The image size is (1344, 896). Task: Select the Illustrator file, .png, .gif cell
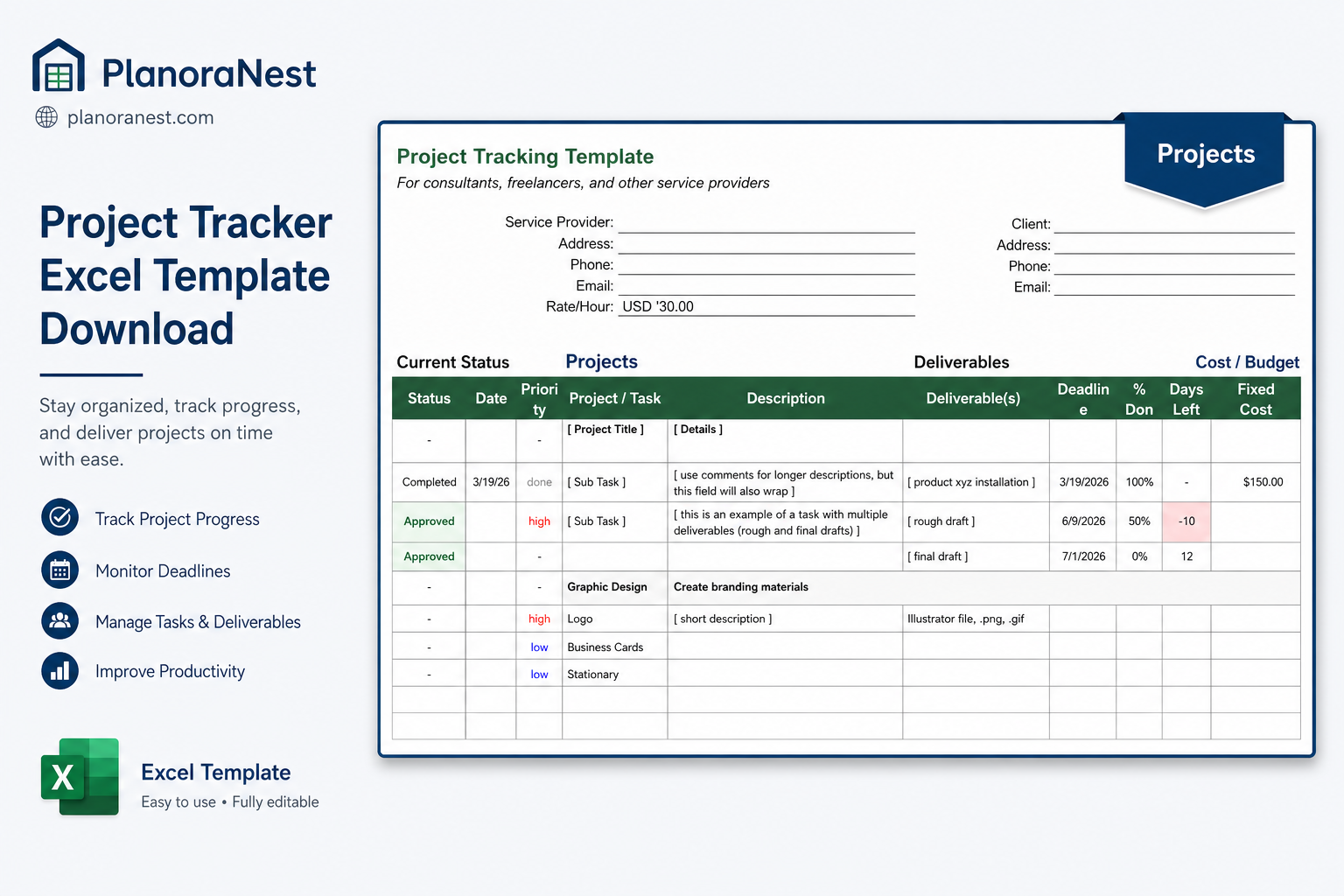pyautogui.click(x=976, y=619)
